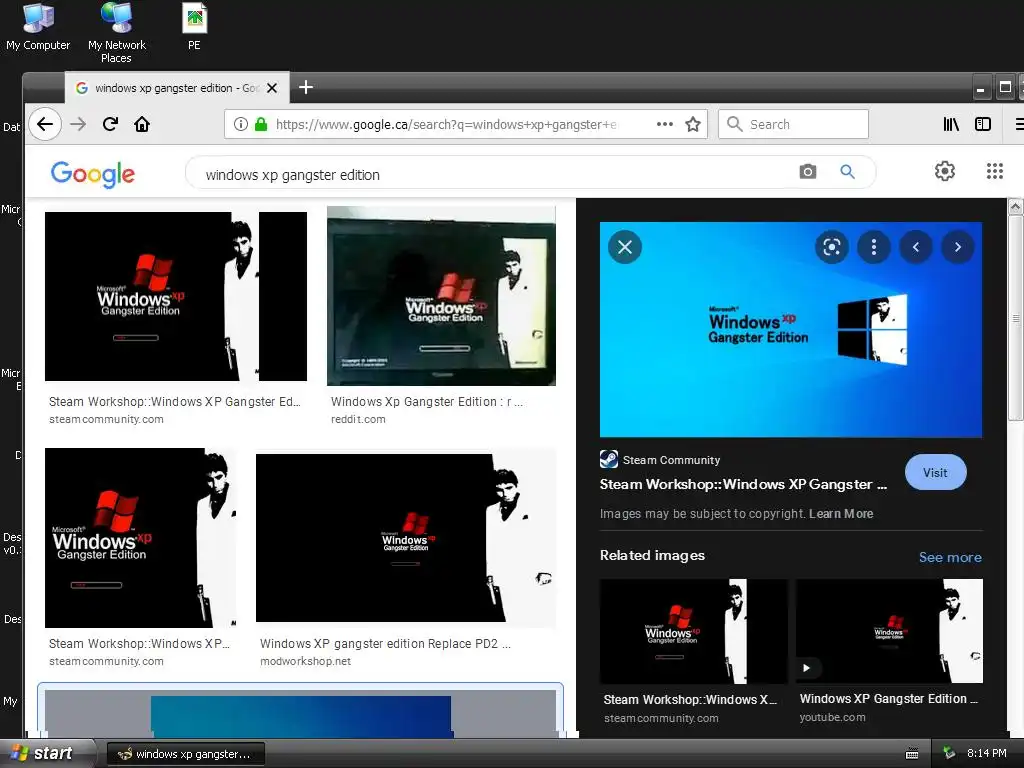Click the blue Google search magnifier
The height and width of the screenshot is (768, 1024).
(847, 172)
